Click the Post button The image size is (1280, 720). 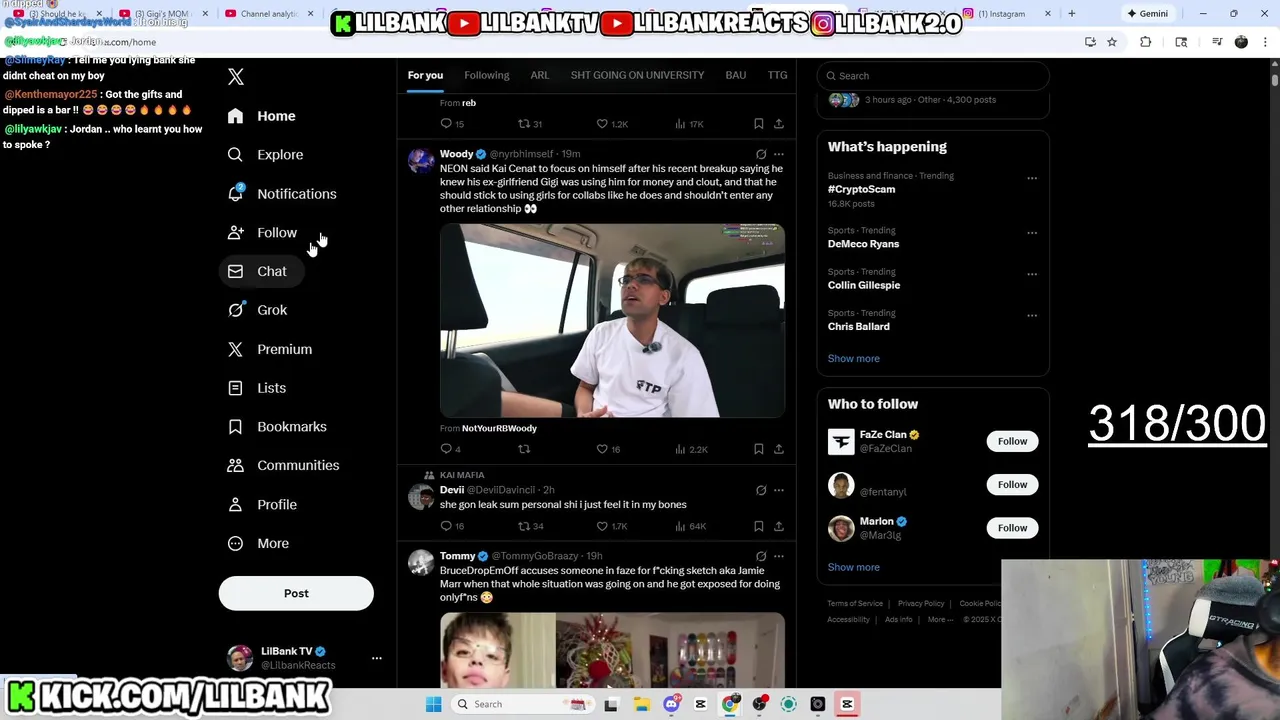(x=296, y=593)
